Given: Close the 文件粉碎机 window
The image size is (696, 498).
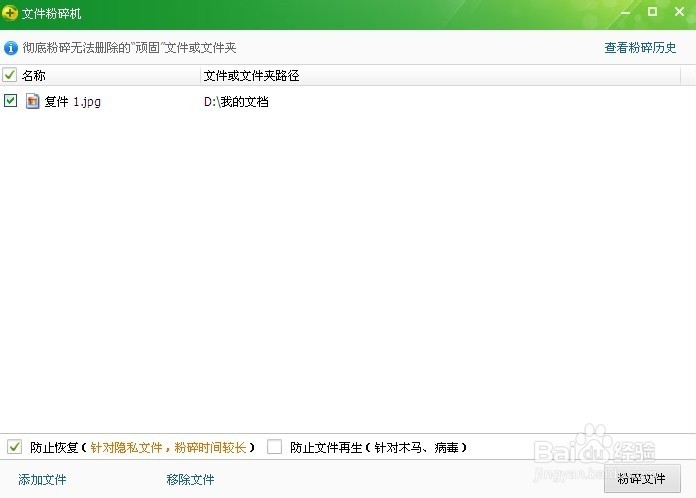Looking at the screenshot, I should pos(679,12).
